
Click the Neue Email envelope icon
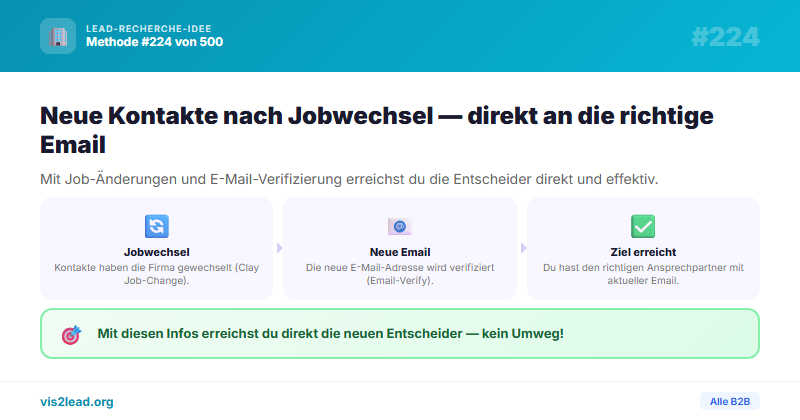pos(400,226)
